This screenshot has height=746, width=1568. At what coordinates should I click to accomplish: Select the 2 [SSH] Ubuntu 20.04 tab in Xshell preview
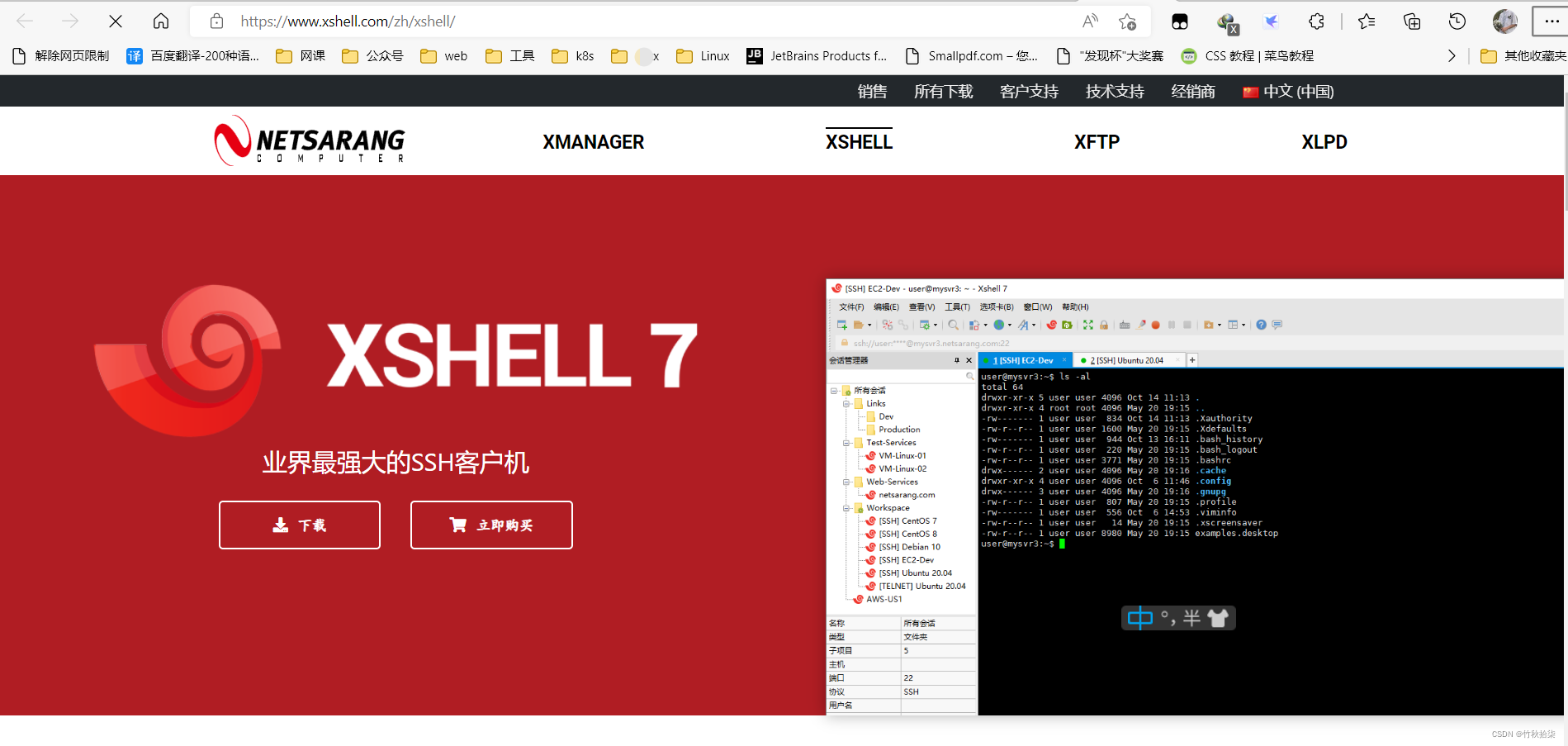tap(1128, 360)
